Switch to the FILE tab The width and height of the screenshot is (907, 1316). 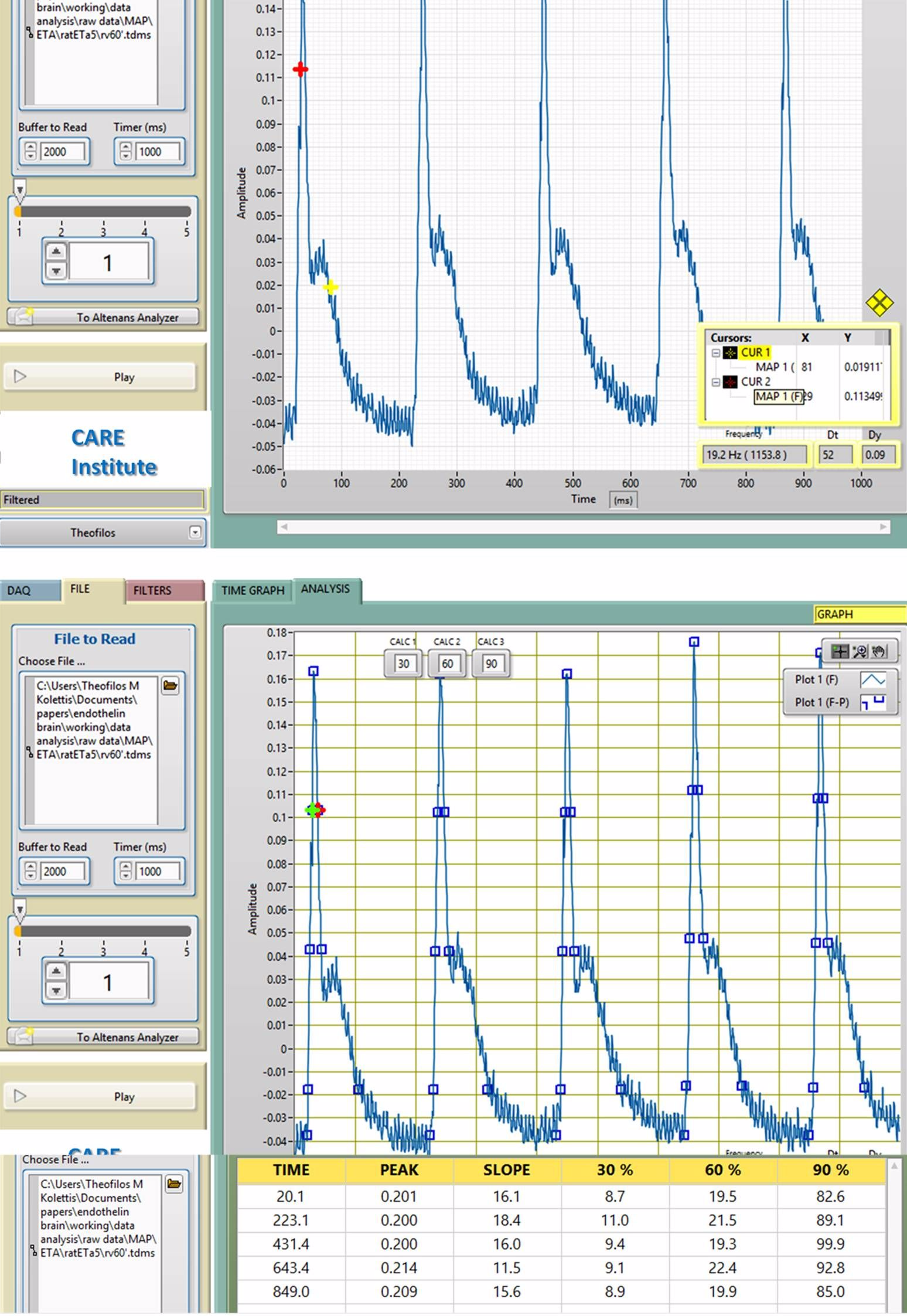tap(93, 589)
